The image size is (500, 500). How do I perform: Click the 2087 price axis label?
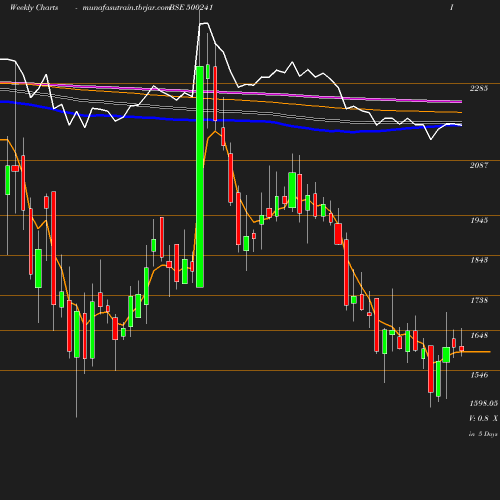pos(479,165)
